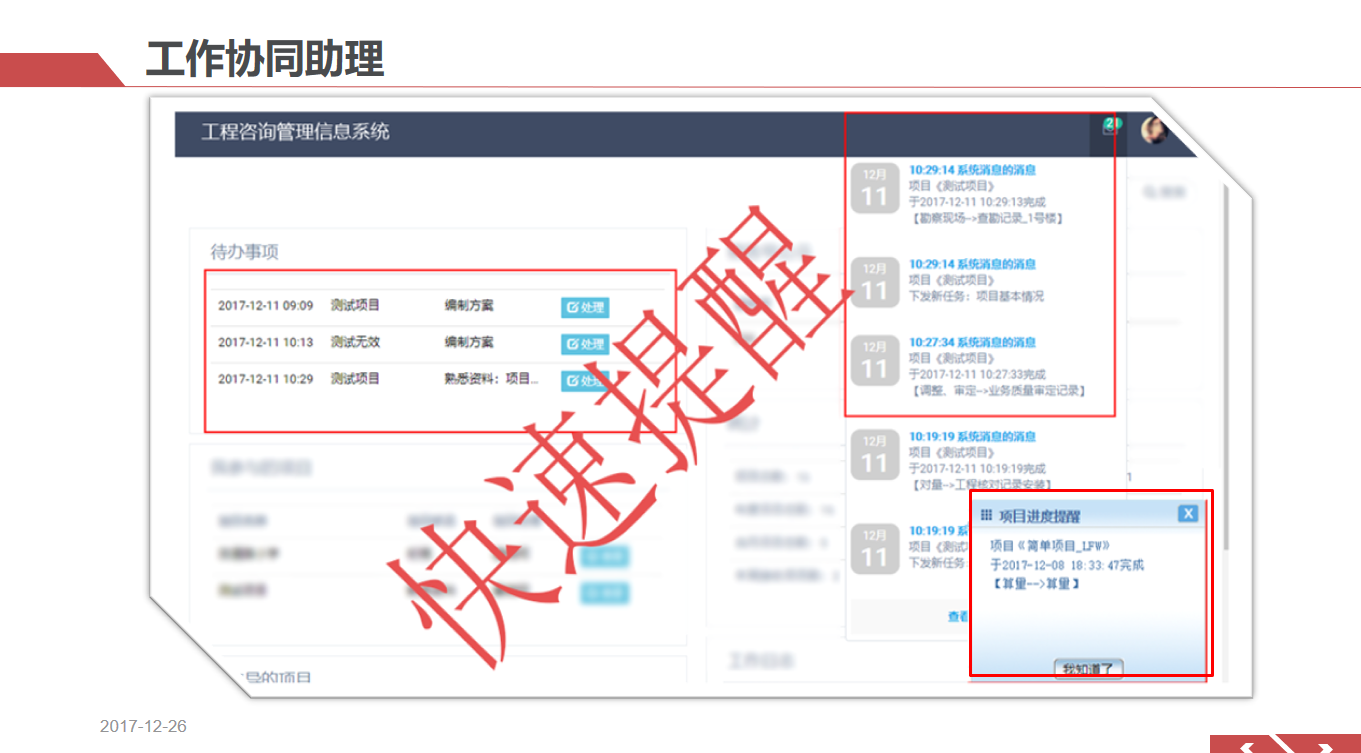This screenshot has height=753, width=1361.
Task: Open 10:29:14 系统消息 about 项目基本情况
Action: pyautogui.click(x=972, y=264)
